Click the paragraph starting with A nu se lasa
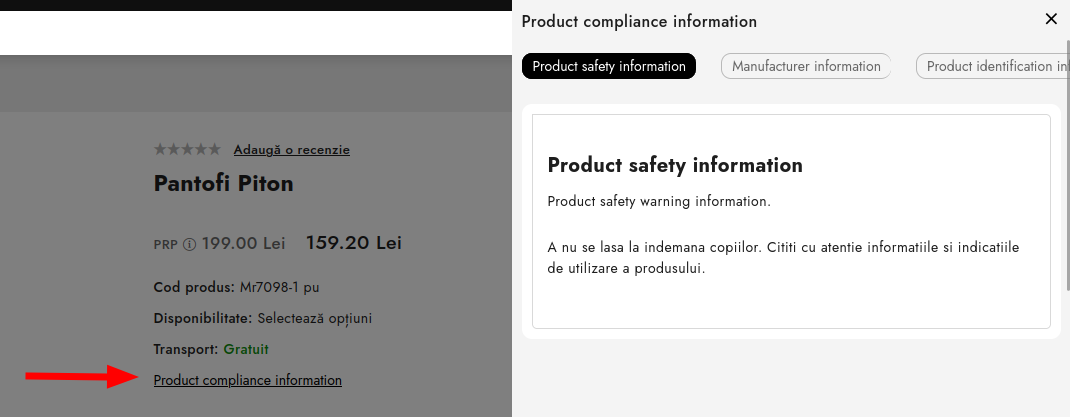1070x417 pixels. (x=783, y=257)
